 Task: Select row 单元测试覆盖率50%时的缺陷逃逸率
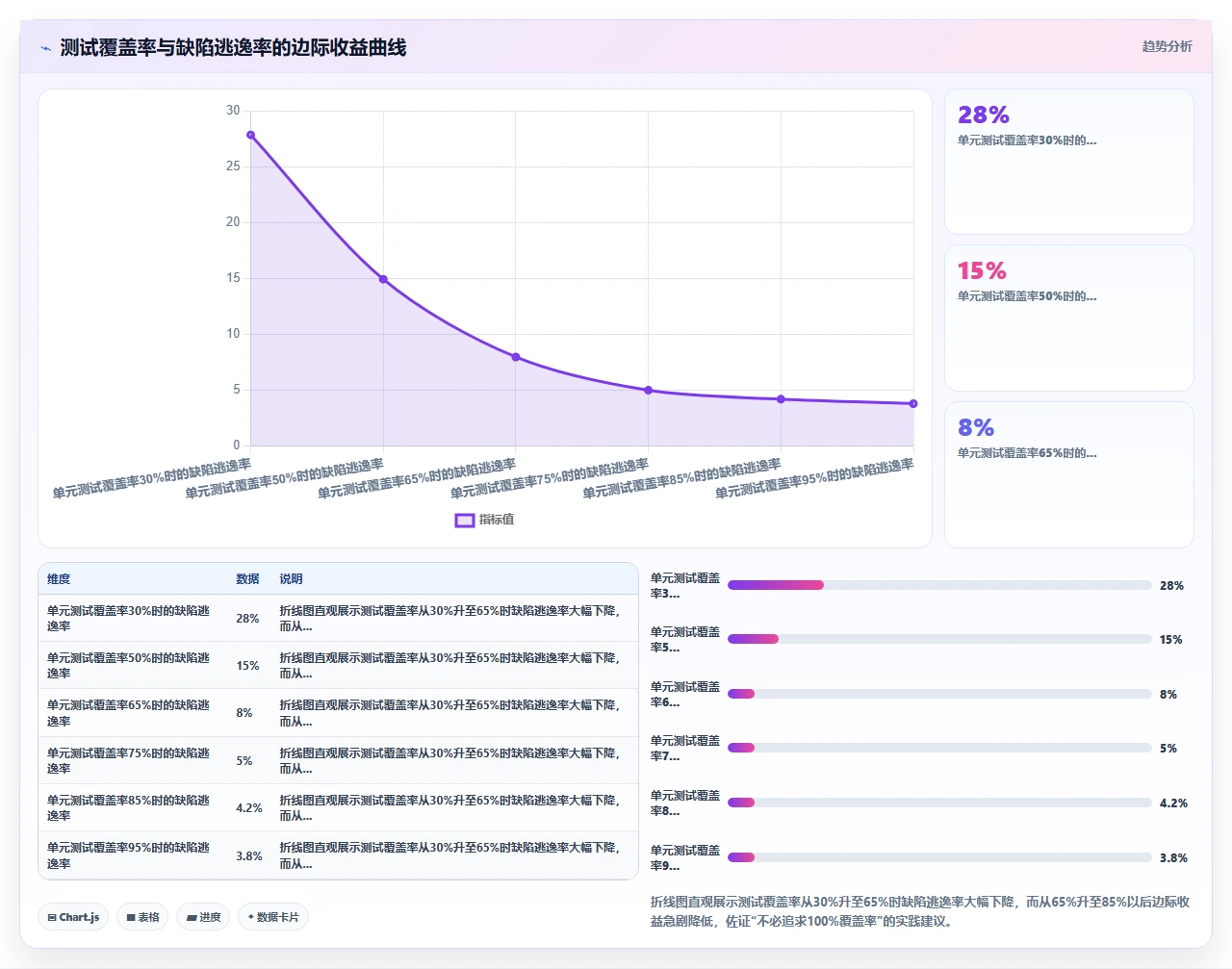coord(338,666)
